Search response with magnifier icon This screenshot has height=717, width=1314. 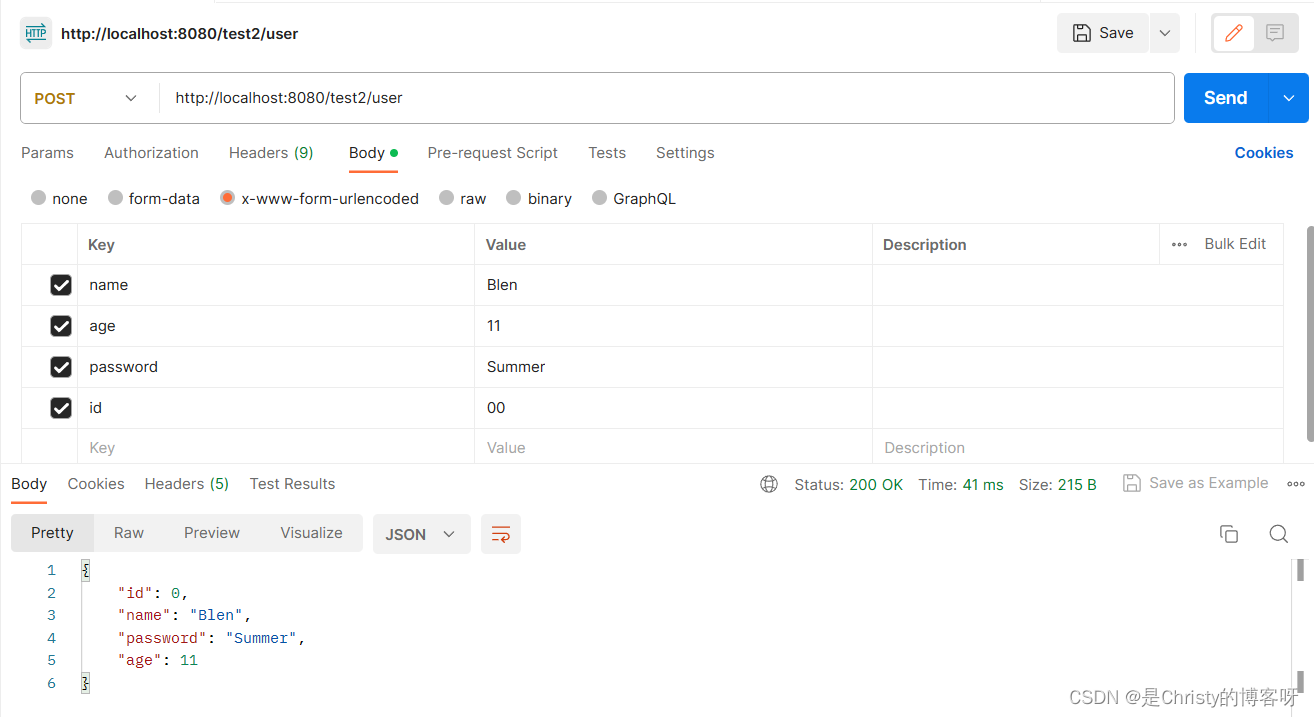pos(1278,534)
